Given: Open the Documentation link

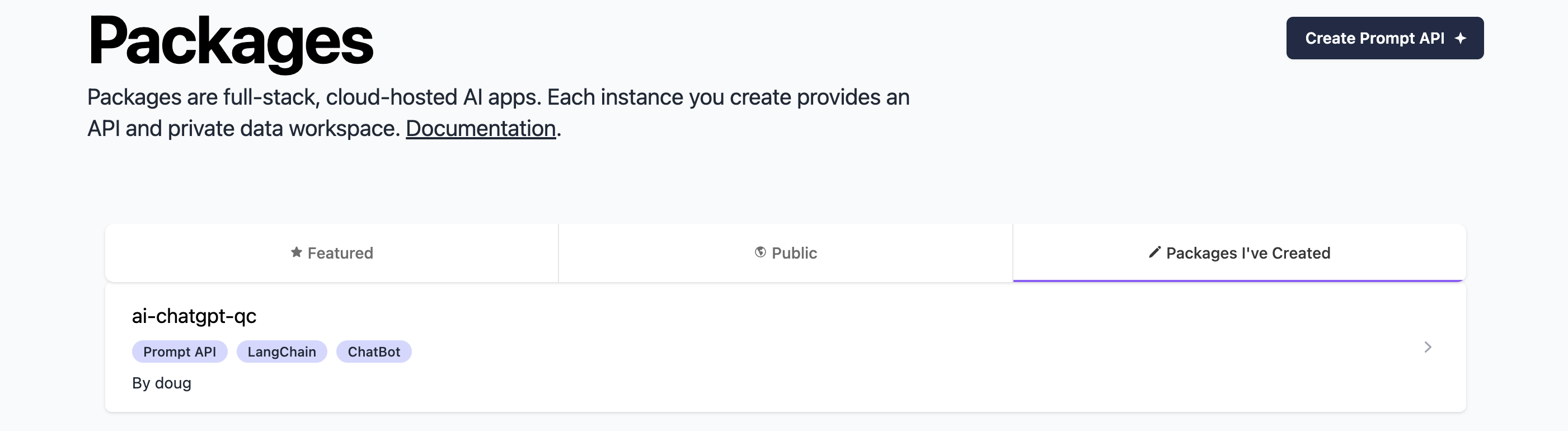Looking at the screenshot, I should click(480, 128).
